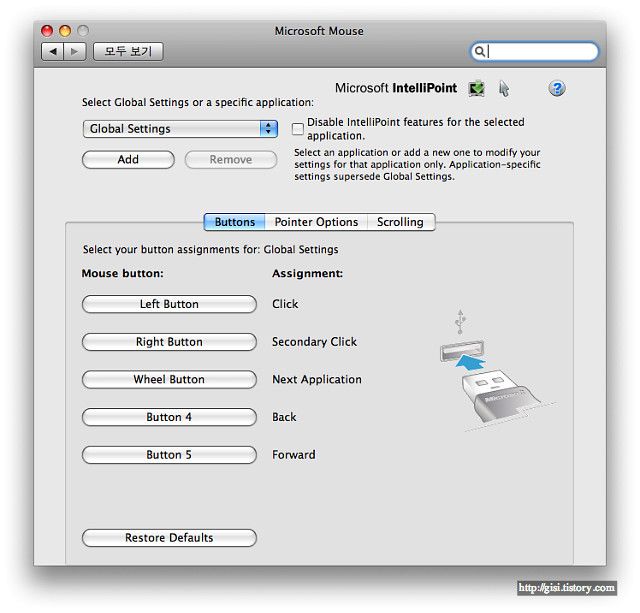
Task: Click the green download update icon
Action: click(476, 89)
